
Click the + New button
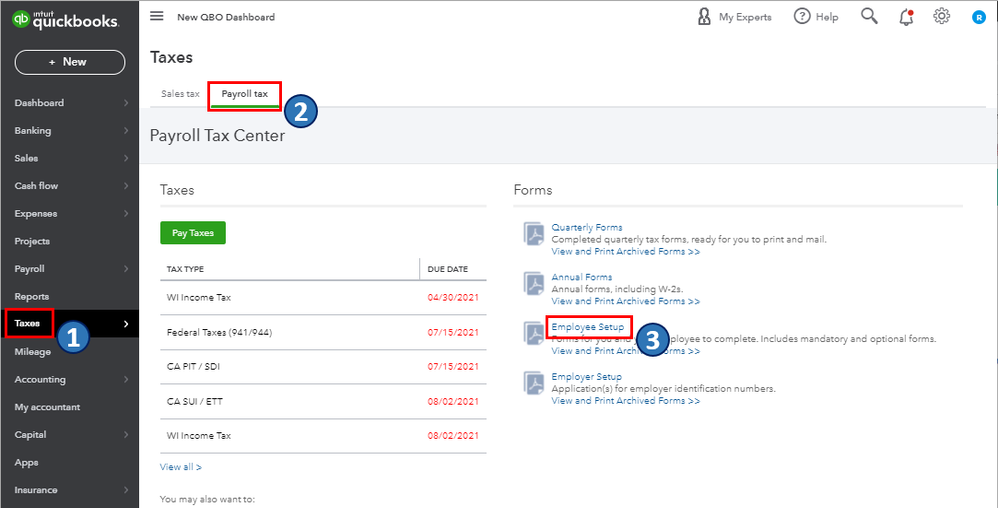coord(69,62)
